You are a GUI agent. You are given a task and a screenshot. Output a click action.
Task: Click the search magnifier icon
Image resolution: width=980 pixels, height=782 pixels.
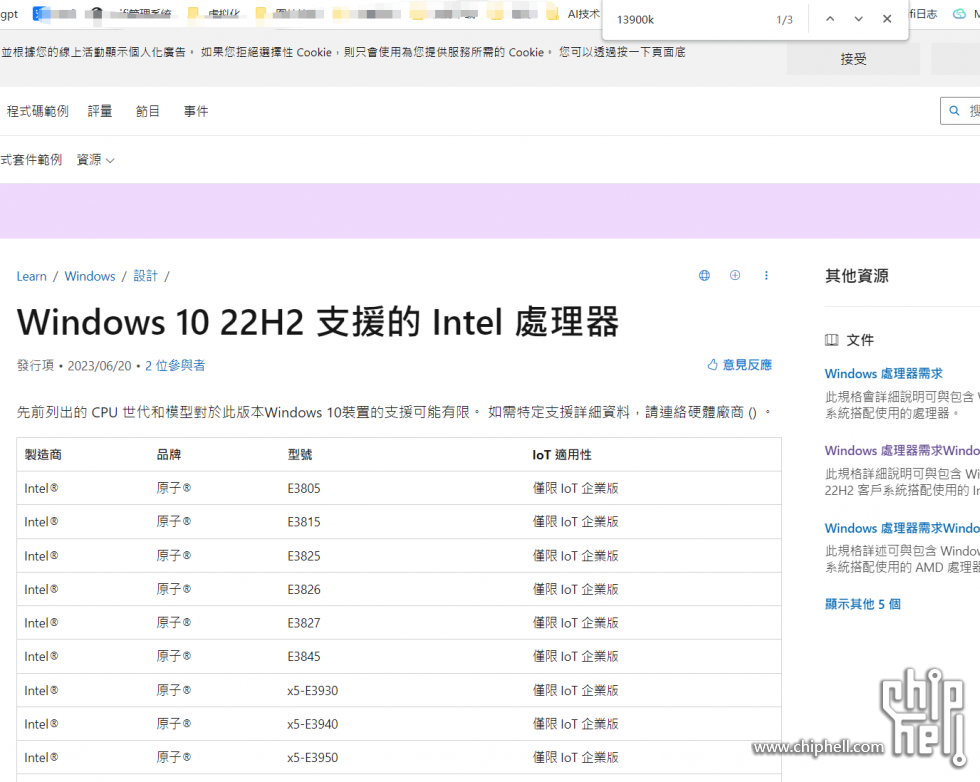[x=954, y=111]
